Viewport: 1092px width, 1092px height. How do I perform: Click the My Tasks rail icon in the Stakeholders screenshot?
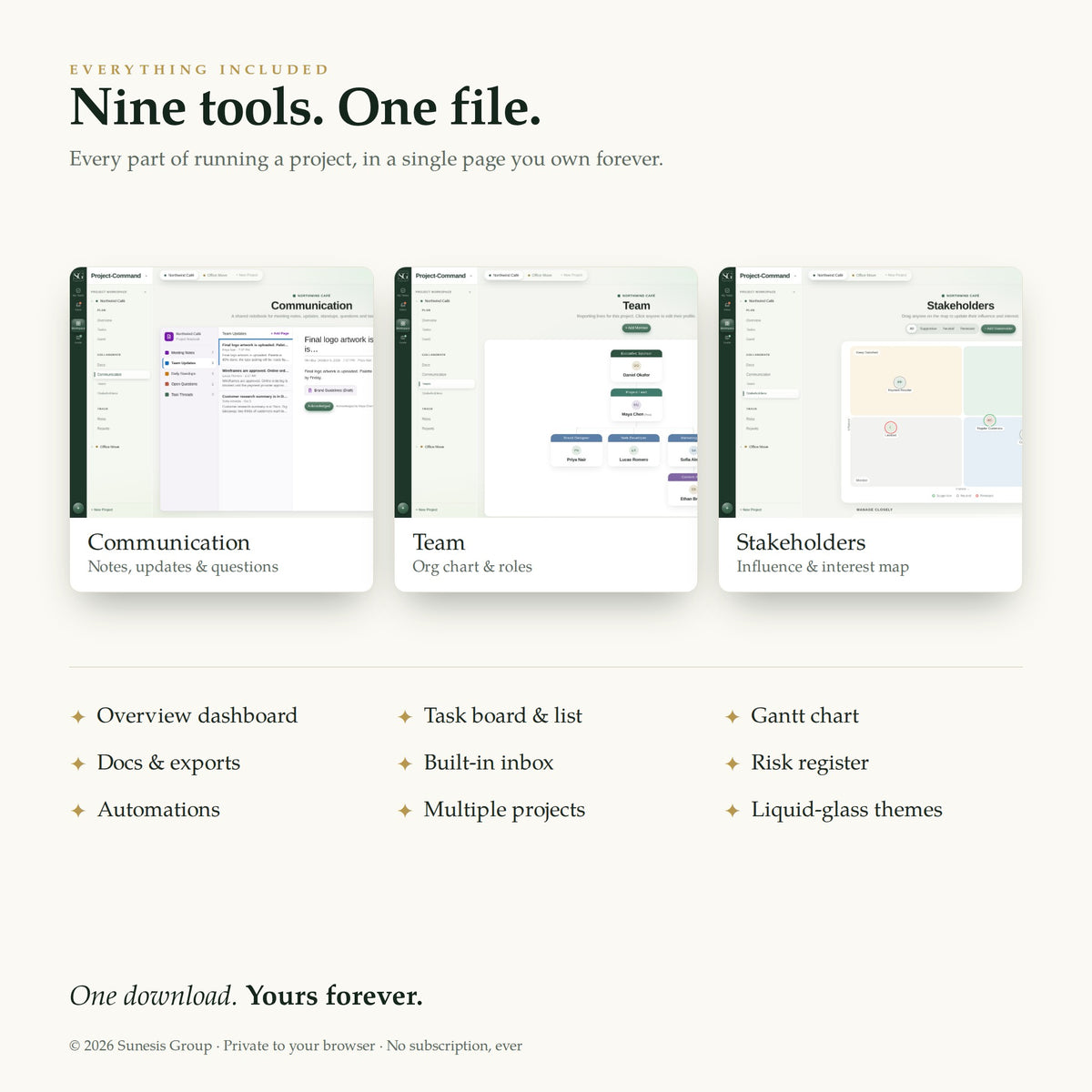click(727, 292)
